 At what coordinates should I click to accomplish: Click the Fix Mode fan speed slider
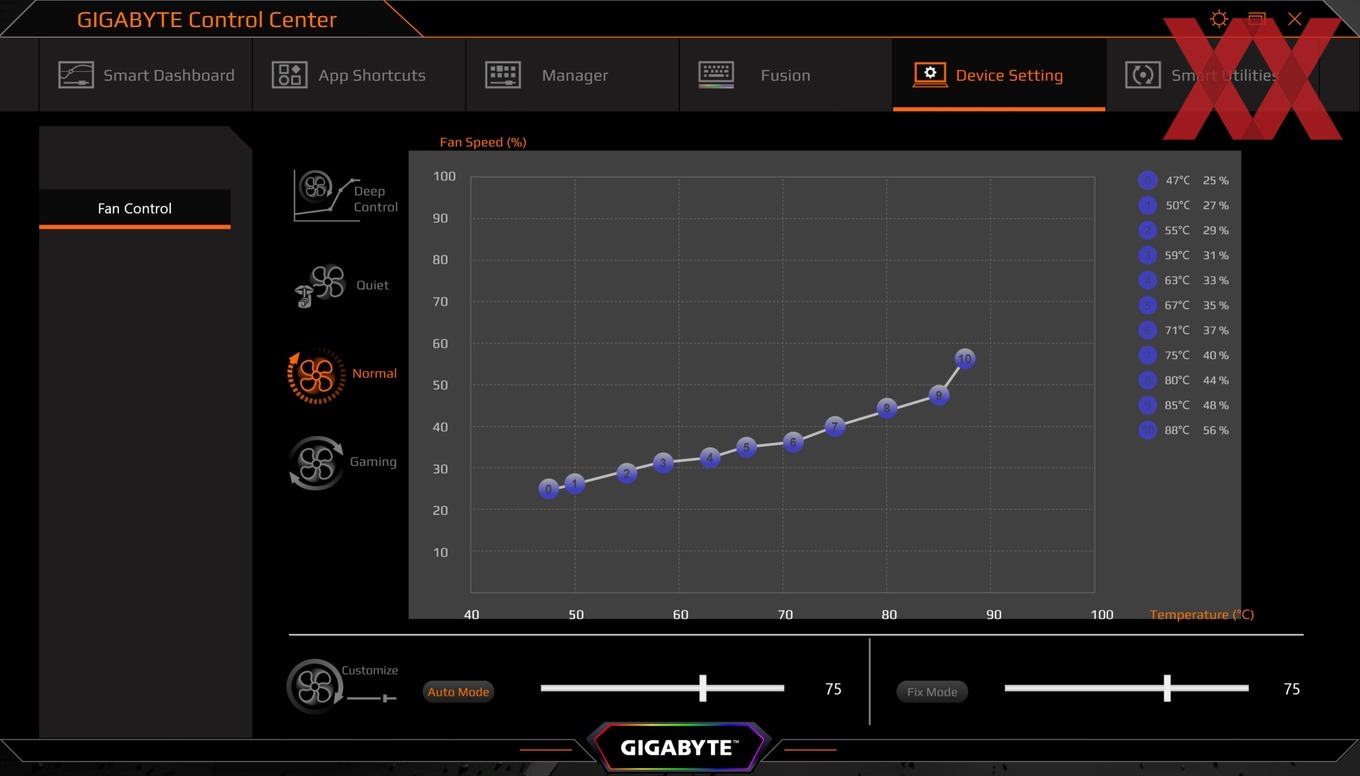coord(1126,688)
